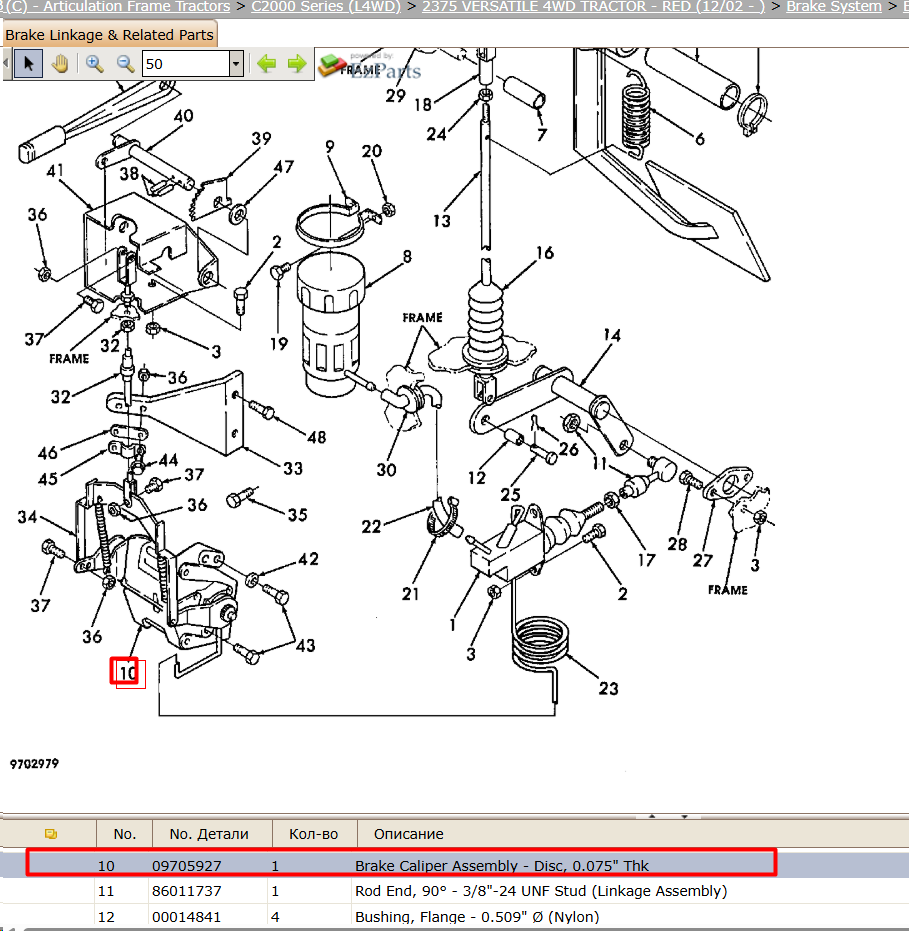Open the zoom level dropdown arrow
Image resolution: width=909 pixels, height=931 pixels.
coord(236,64)
